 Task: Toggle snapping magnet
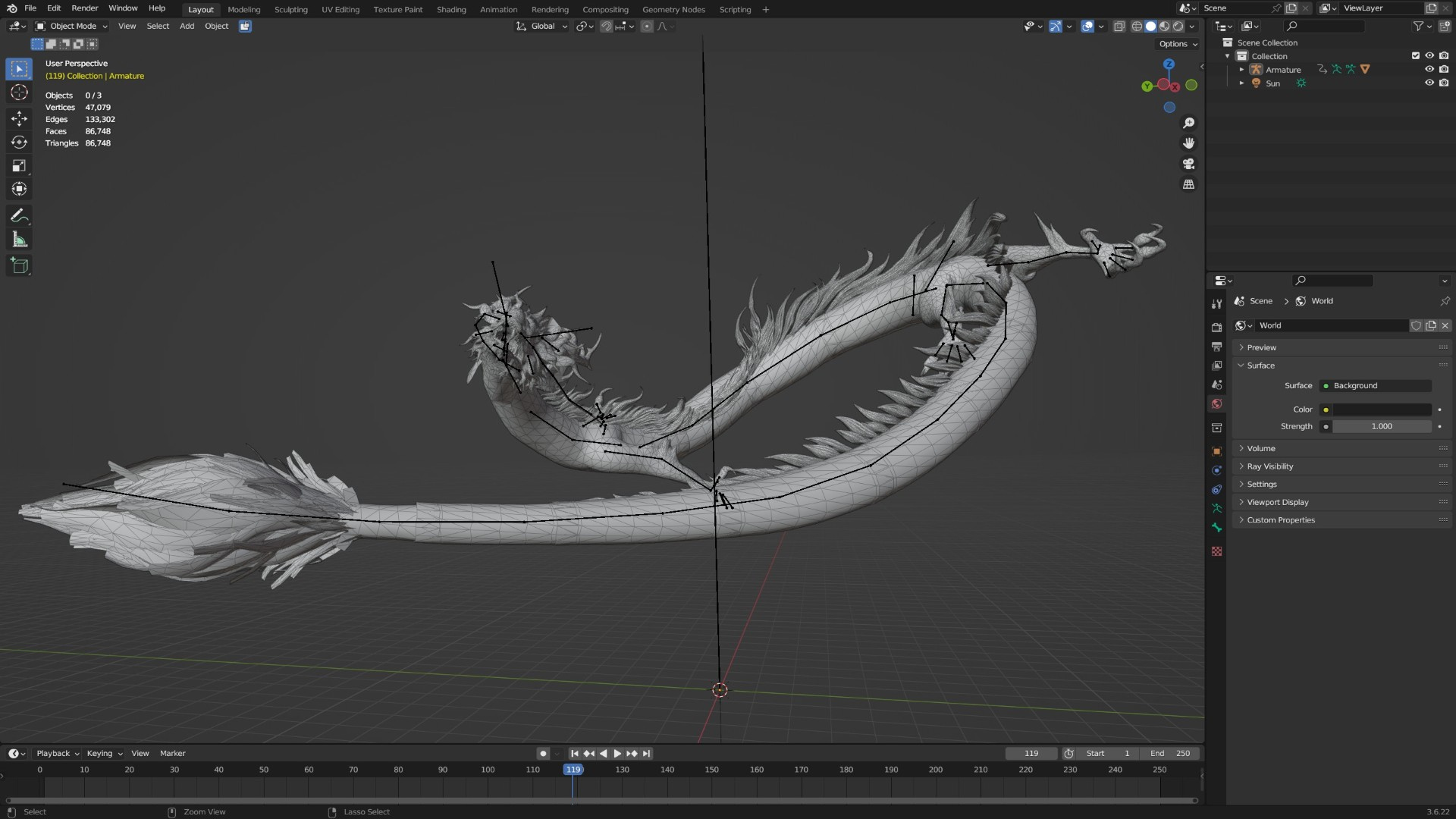pyautogui.click(x=606, y=26)
